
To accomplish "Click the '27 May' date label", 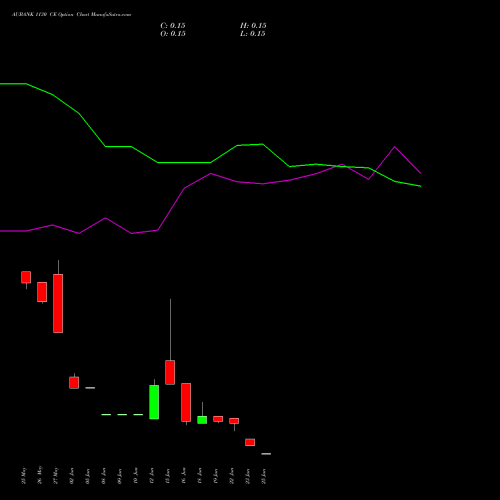I will [55, 475].
